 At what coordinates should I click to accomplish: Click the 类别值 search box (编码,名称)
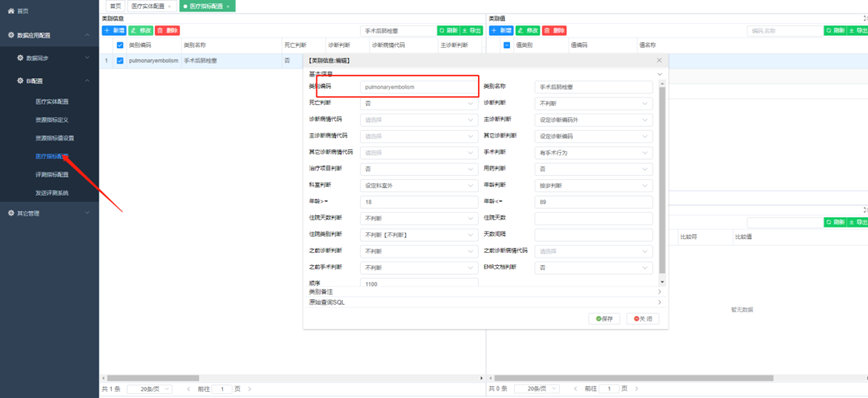point(784,30)
